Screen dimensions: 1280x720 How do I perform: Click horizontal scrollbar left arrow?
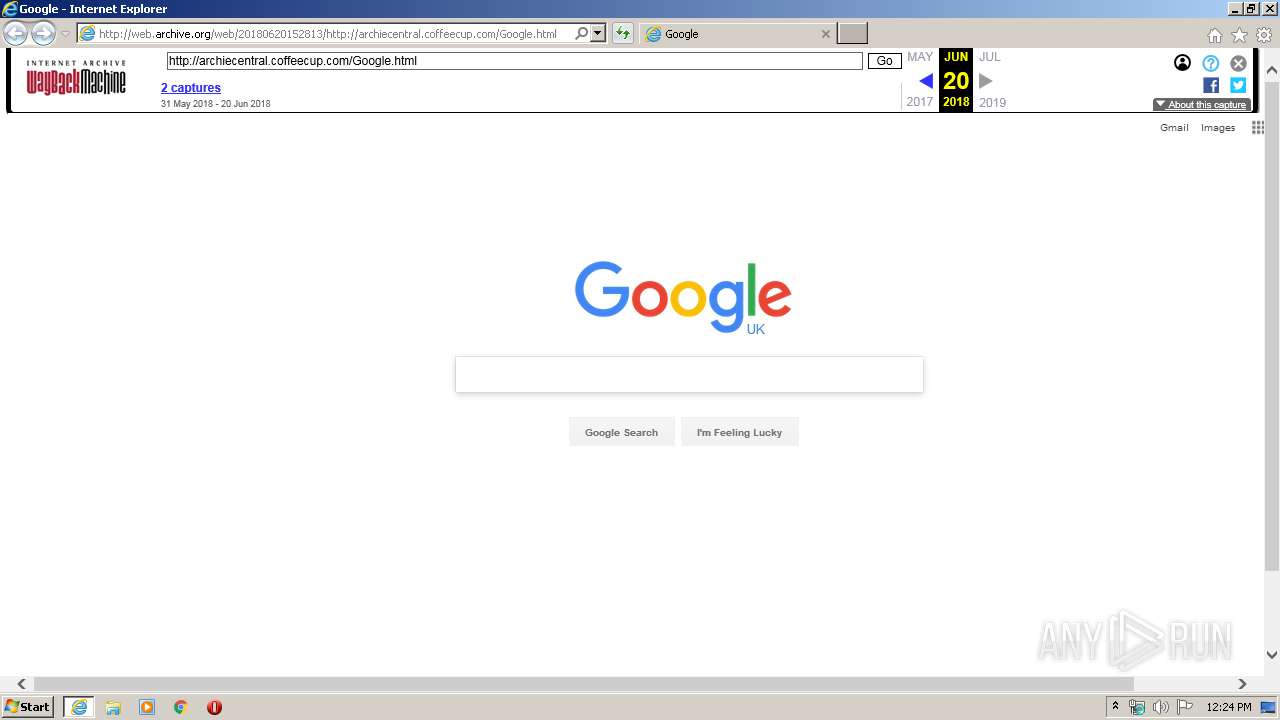[x=21, y=684]
